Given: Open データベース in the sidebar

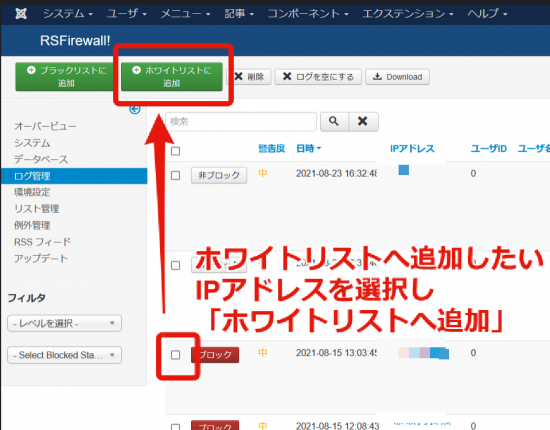Looking at the screenshot, I should pos(41,159).
